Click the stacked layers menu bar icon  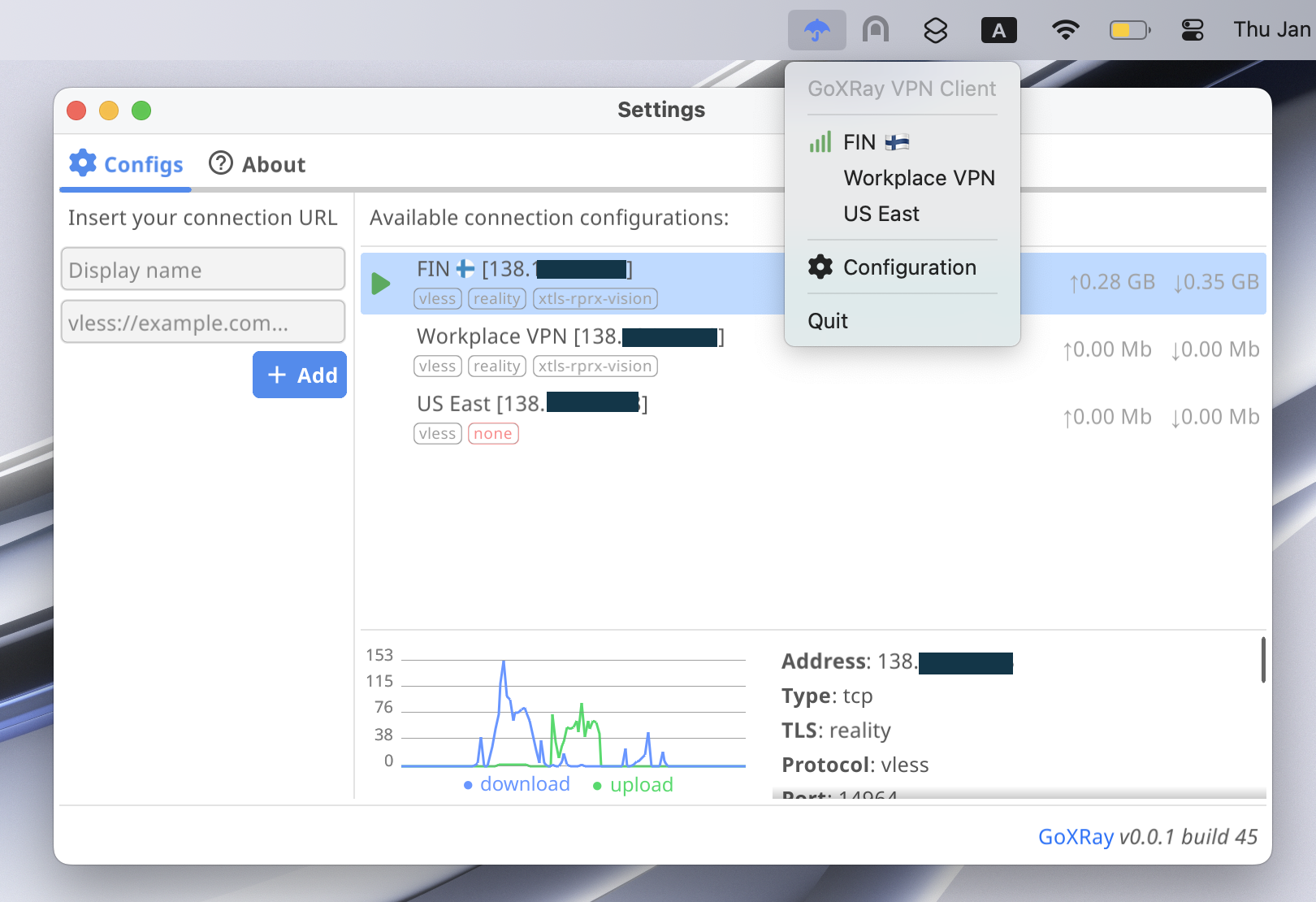tap(936, 30)
